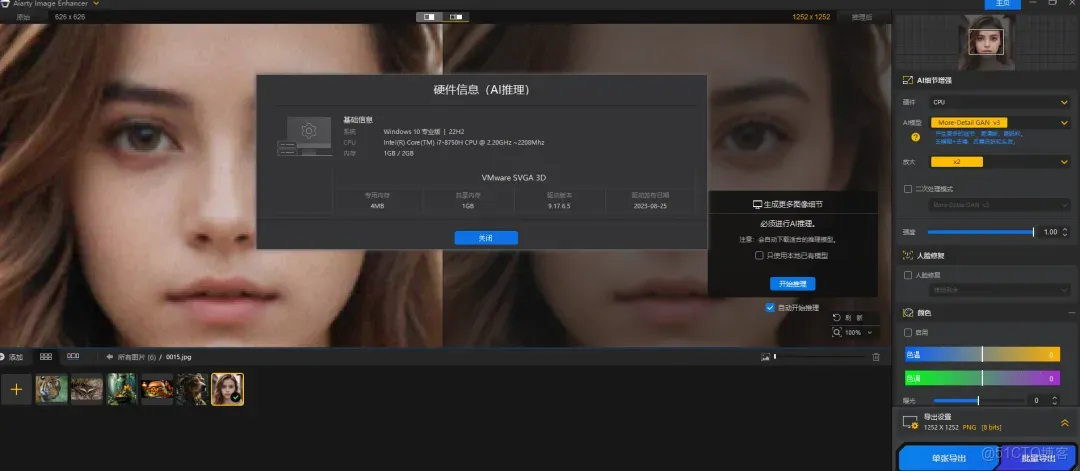Open the 100% zoom level dropdown
Screen dimensions: 1080x471
(859, 333)
